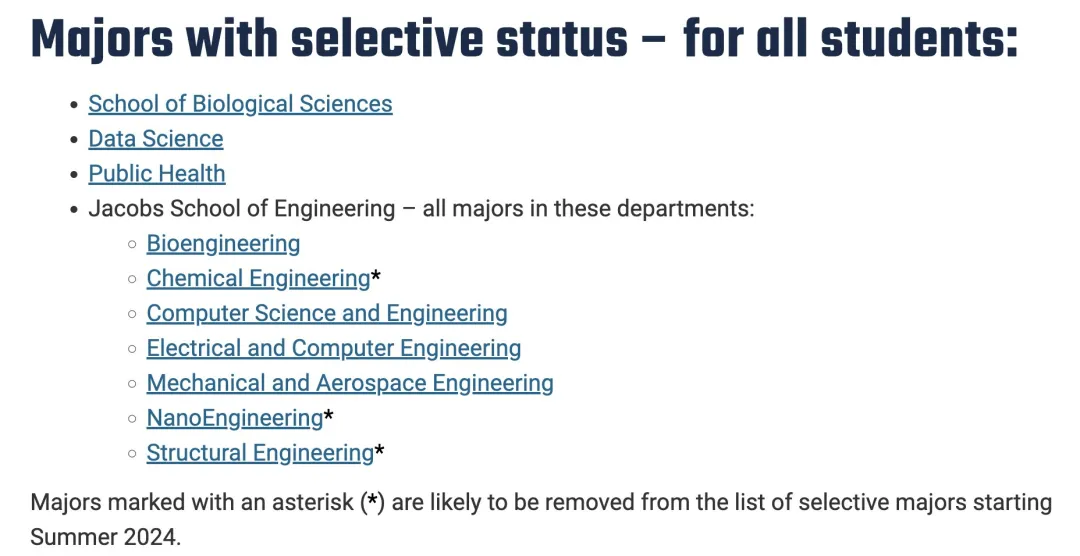Follow the Structural Engineering link
This screenshot has width=1080, height=556.
[x=260, y=453]
